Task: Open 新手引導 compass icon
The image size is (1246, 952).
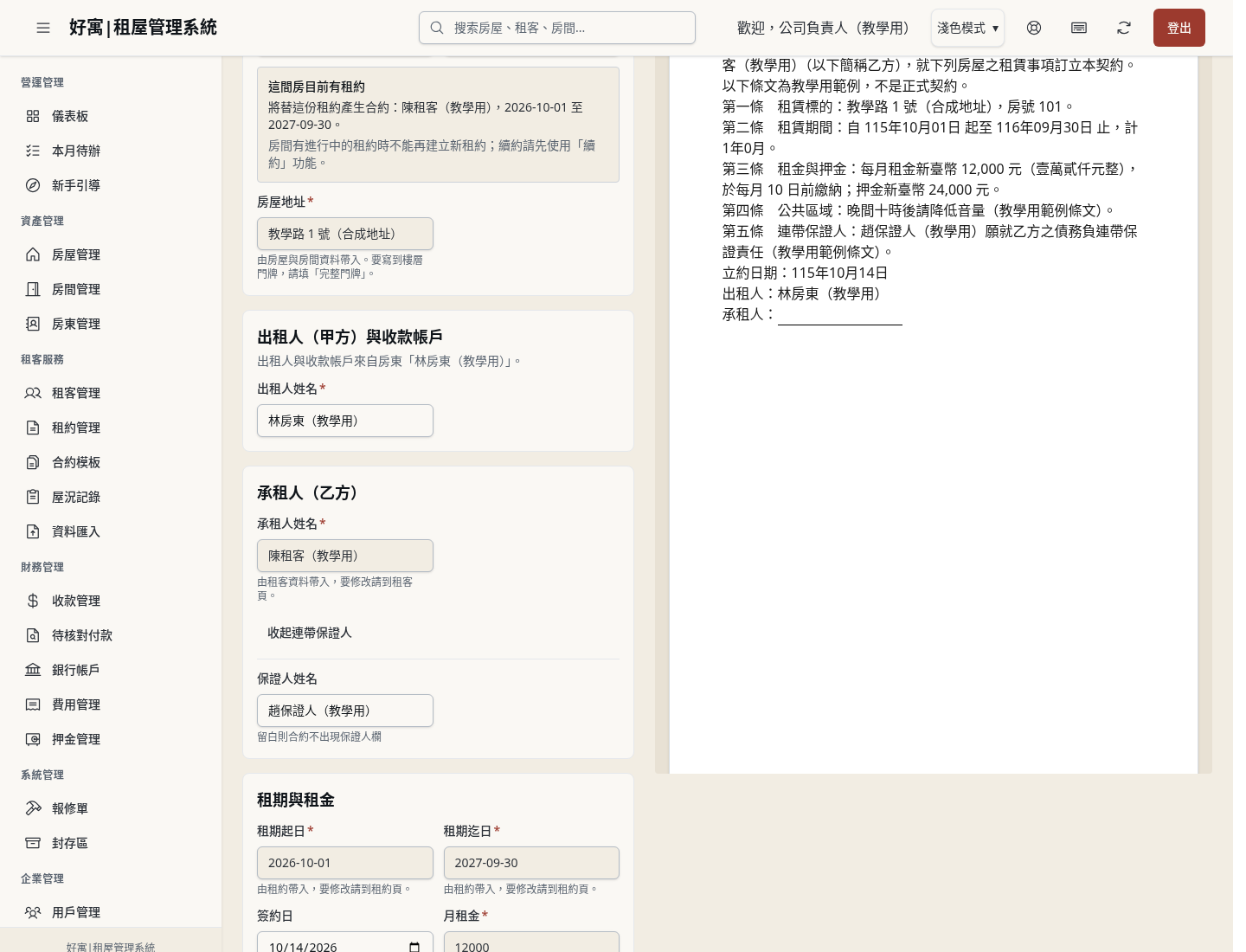Action: (x=33, y=185)
